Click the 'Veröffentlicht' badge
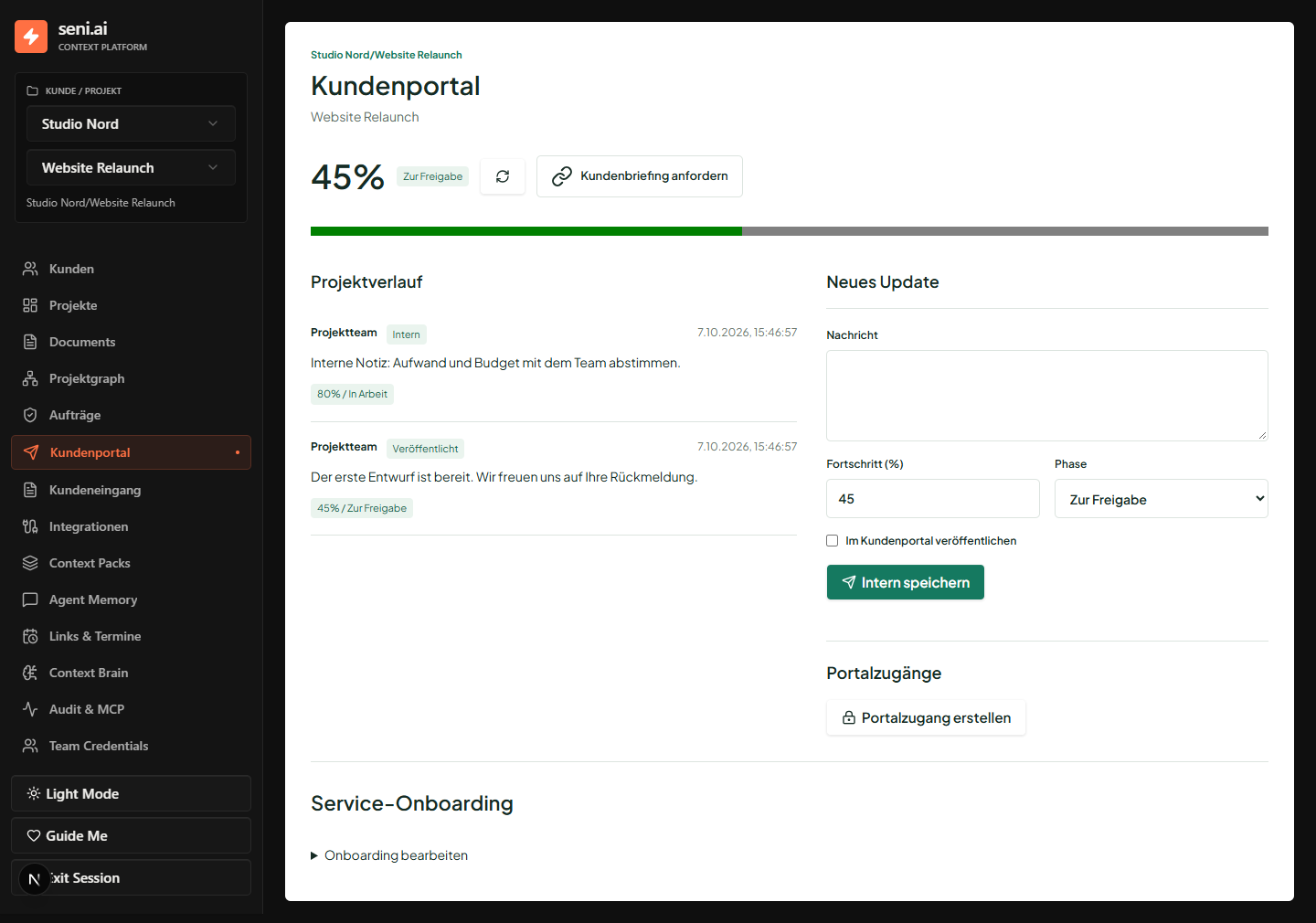 pyautogui.click(x=425, y=449)
